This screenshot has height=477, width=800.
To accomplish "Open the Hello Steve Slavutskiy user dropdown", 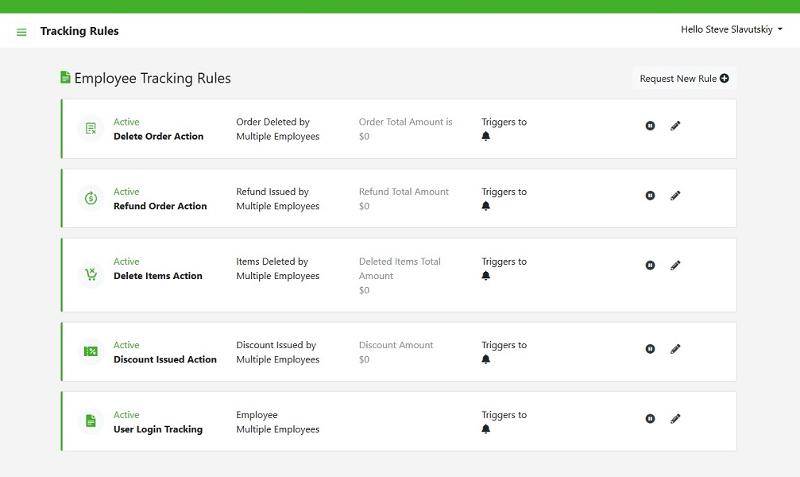I will coord(731,30).
